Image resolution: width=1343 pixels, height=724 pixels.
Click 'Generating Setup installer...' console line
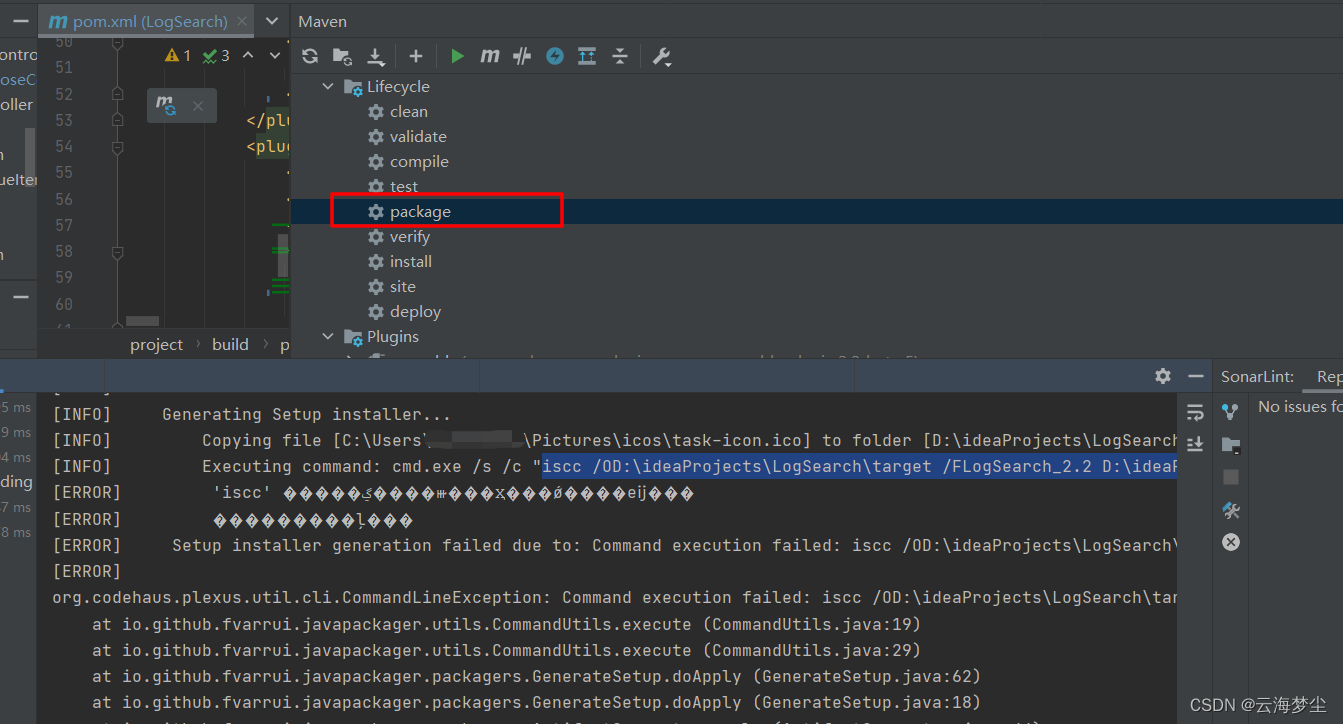pyautogui.click(x=307, y=414)
